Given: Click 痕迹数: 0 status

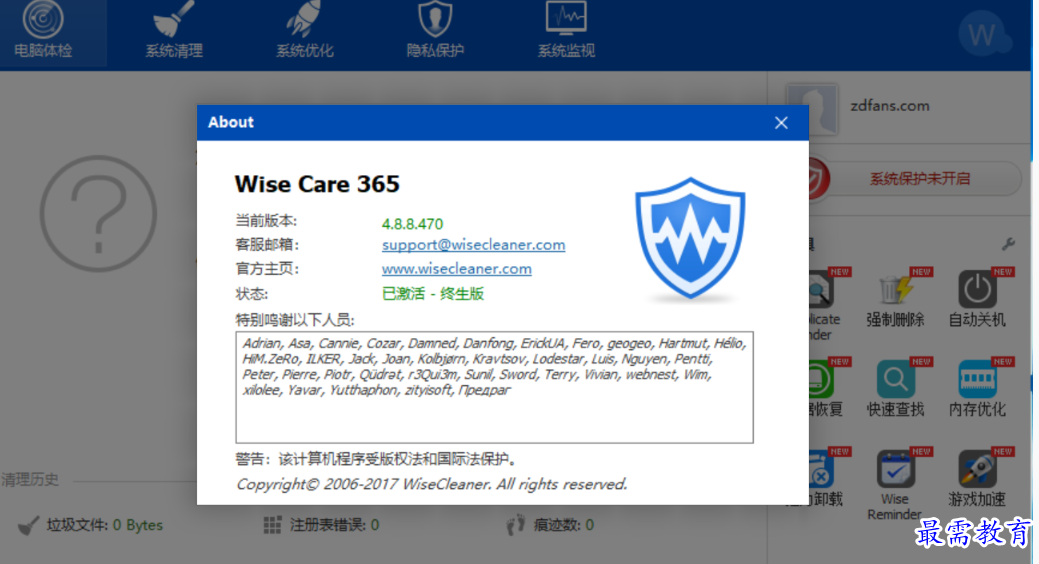Looking at the screenshot, I should [551, 526].
